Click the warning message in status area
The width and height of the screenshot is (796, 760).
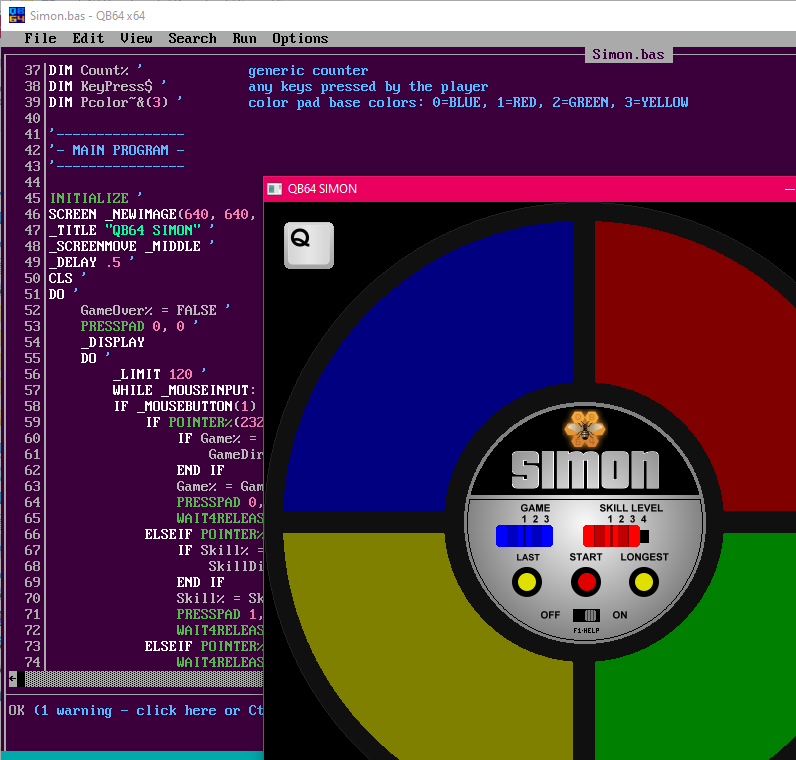coord(136,710)
